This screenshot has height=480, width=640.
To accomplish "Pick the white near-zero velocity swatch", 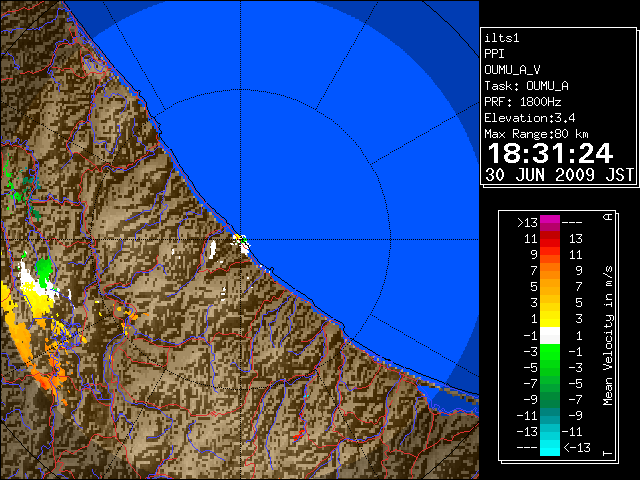I will point(550,336).
